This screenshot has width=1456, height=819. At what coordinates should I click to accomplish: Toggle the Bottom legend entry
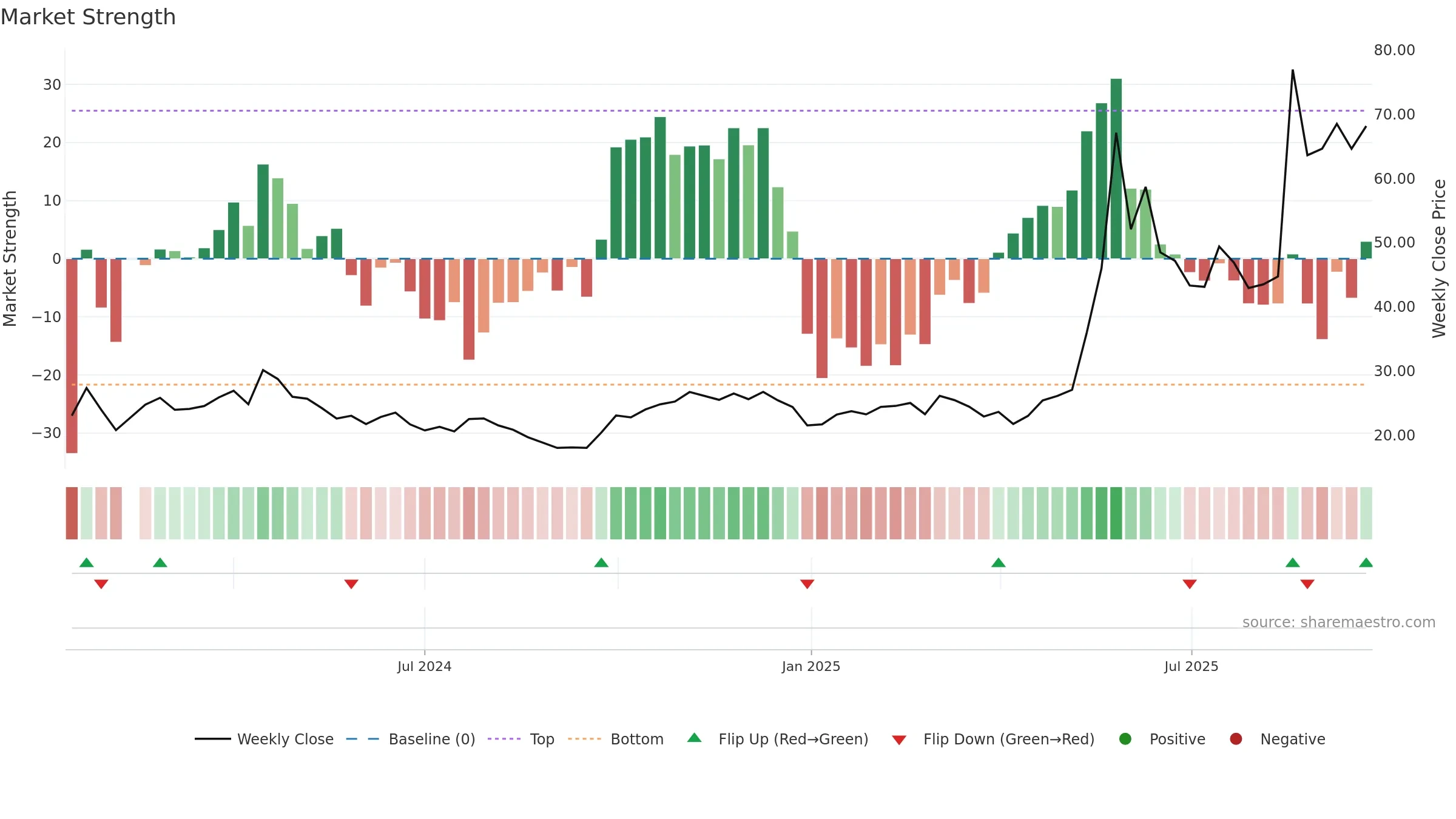(615, 739)
